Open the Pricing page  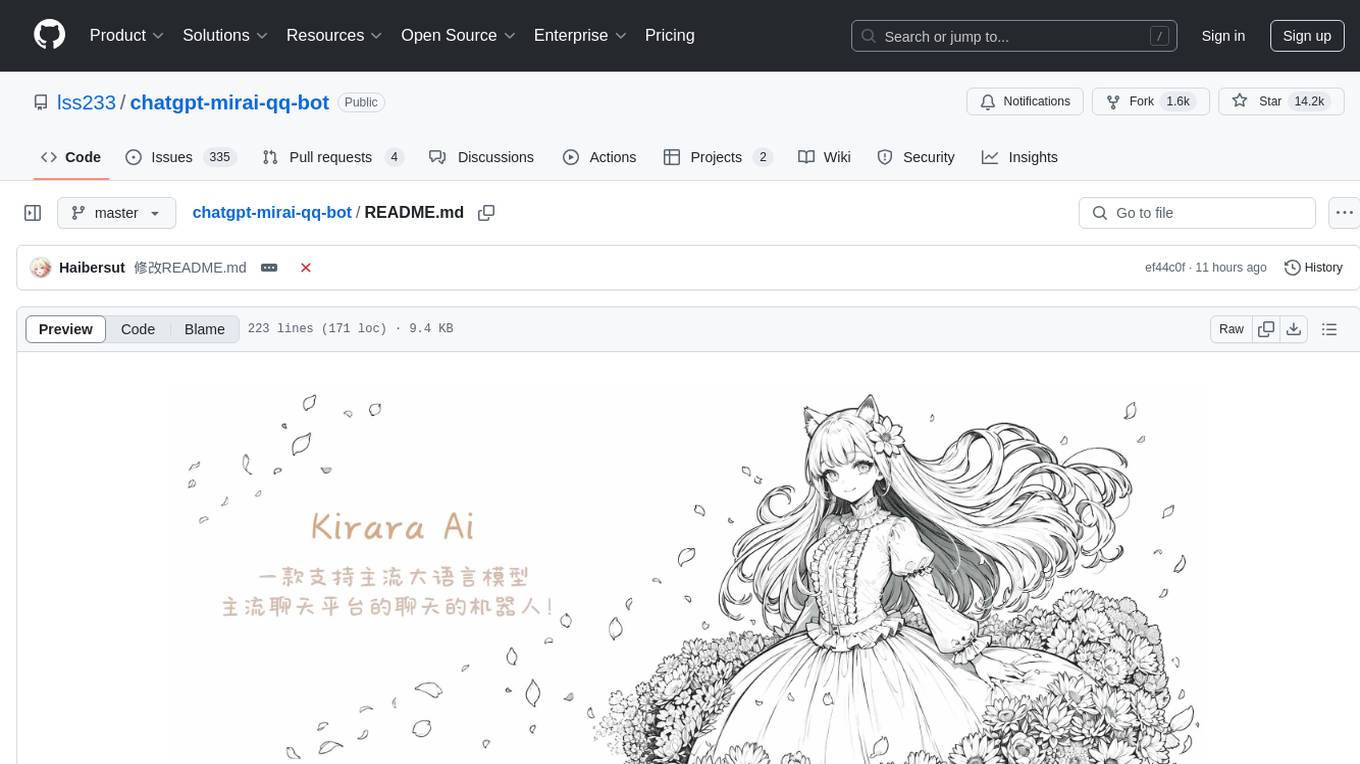[670, 35]
